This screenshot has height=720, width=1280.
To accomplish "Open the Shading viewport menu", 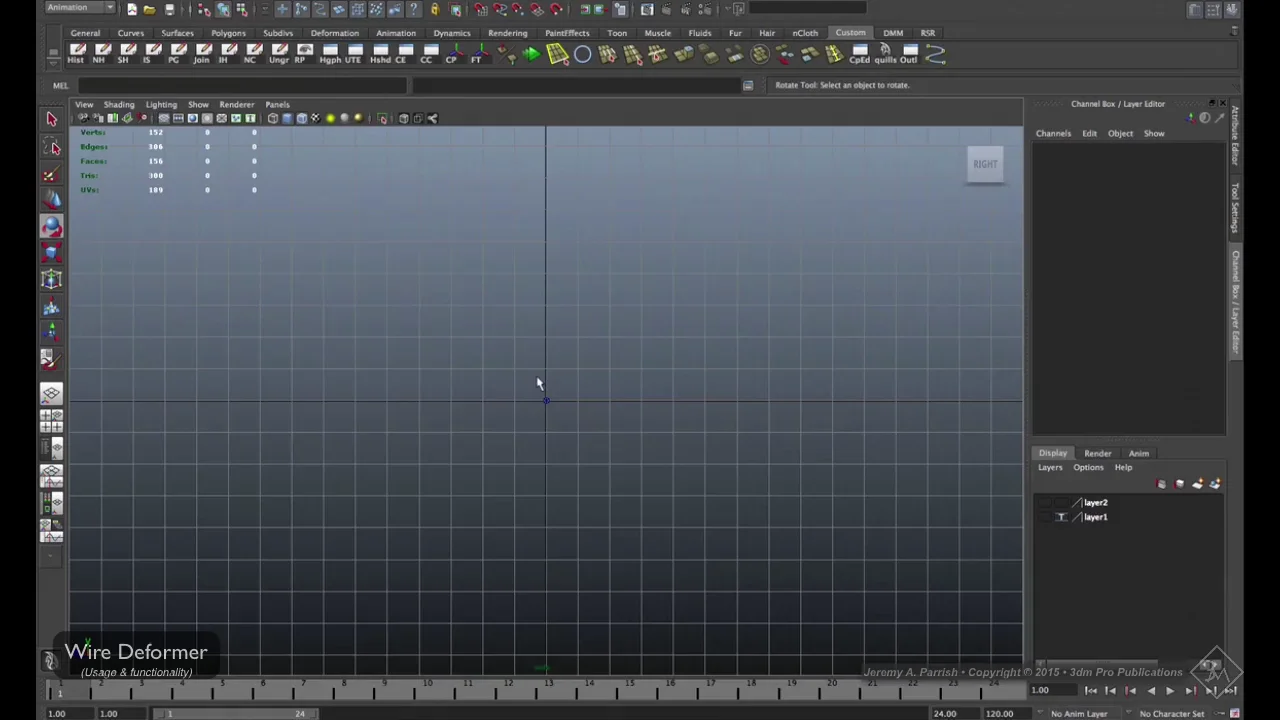I will pyautogui.click(x=118, y=104).
